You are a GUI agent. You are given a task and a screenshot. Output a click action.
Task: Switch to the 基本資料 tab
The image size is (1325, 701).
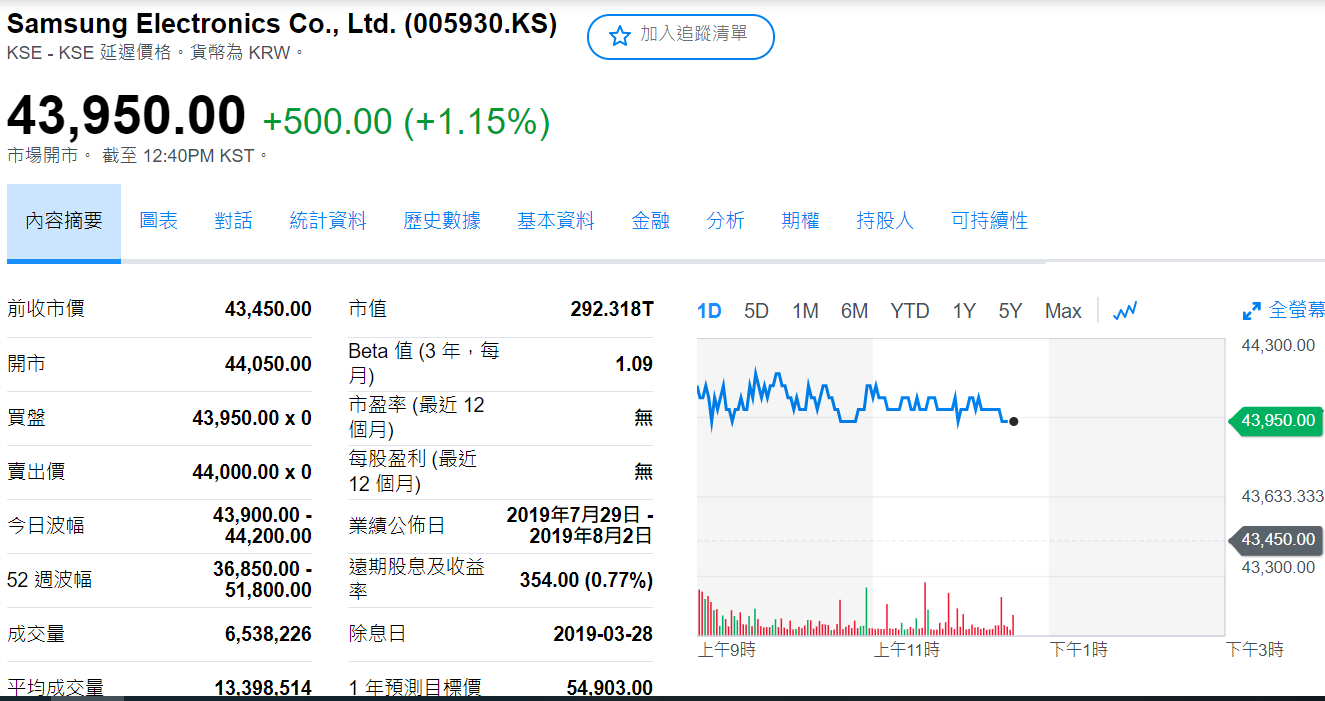[556, 221]
